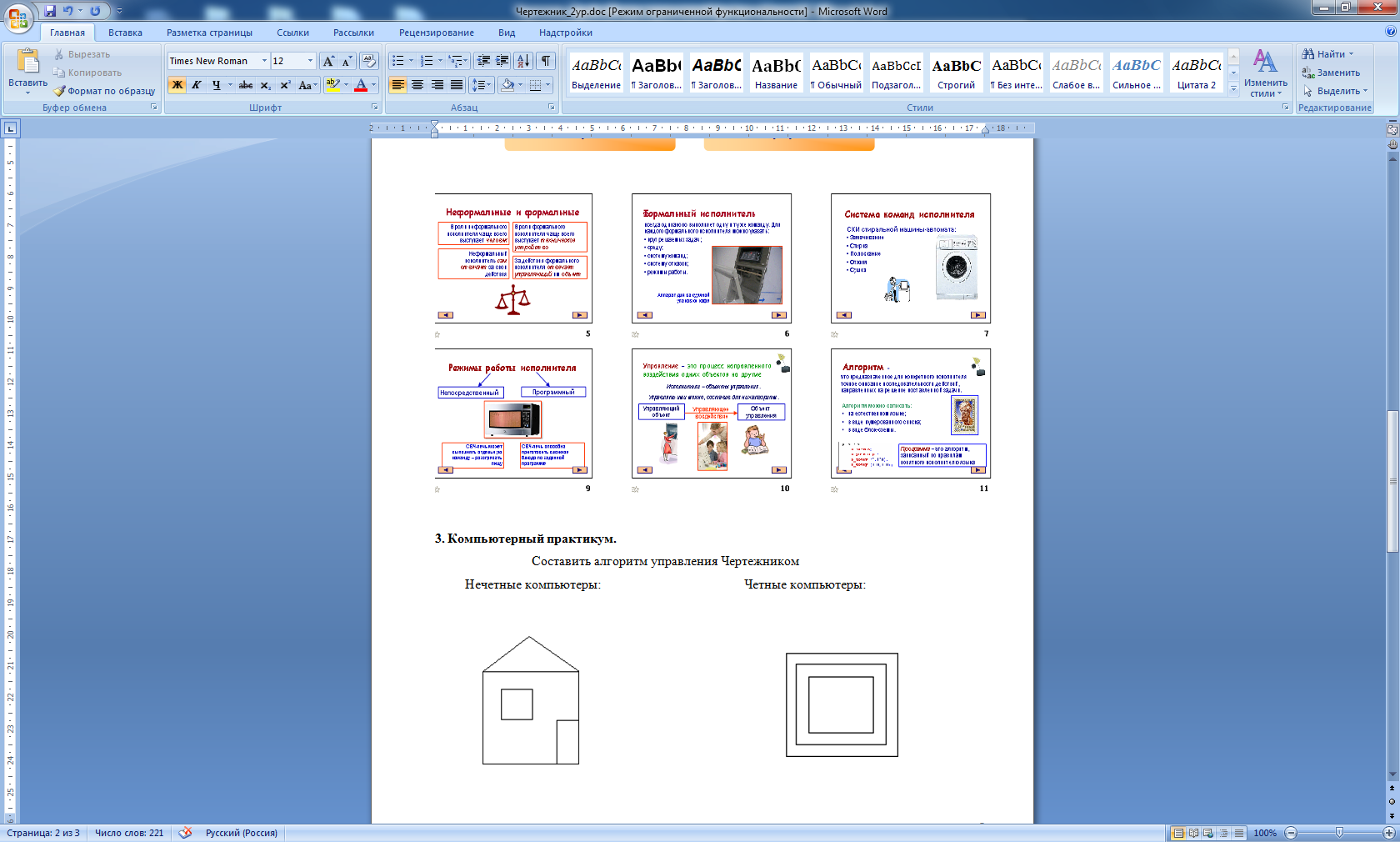Decrease paragraph indent
Viewport: 1400px width, 842px height.
click(x=483, y=61)
